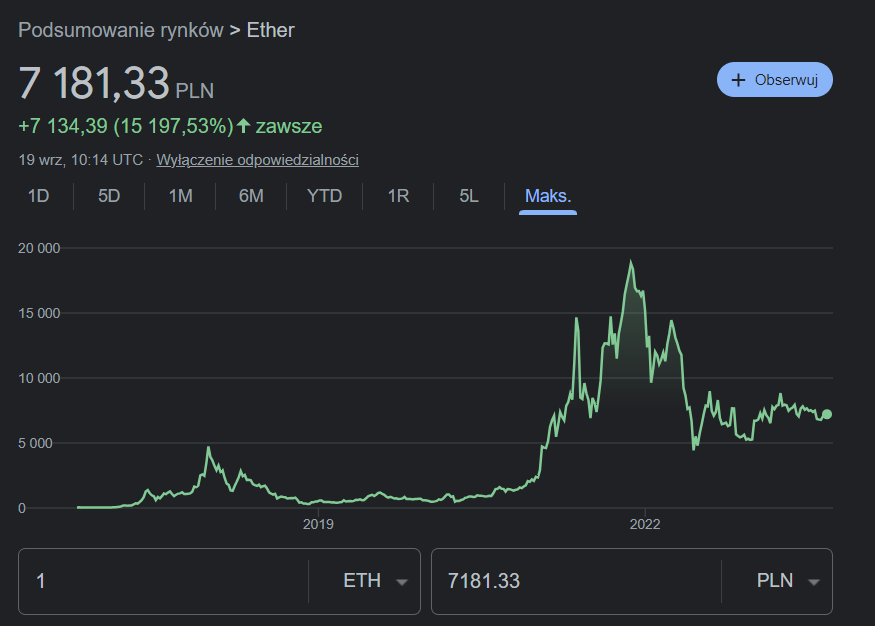Click the plus icon on Obserwuj

point(739,81)
